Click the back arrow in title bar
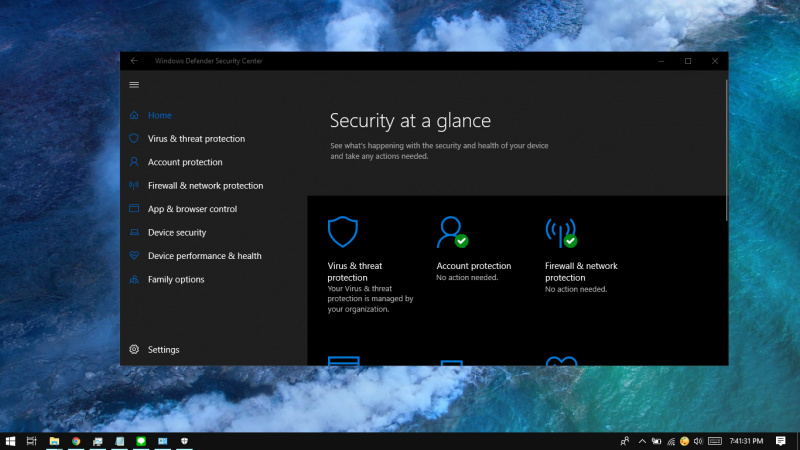Screen dimensions: 800x450 coord(134,61)
